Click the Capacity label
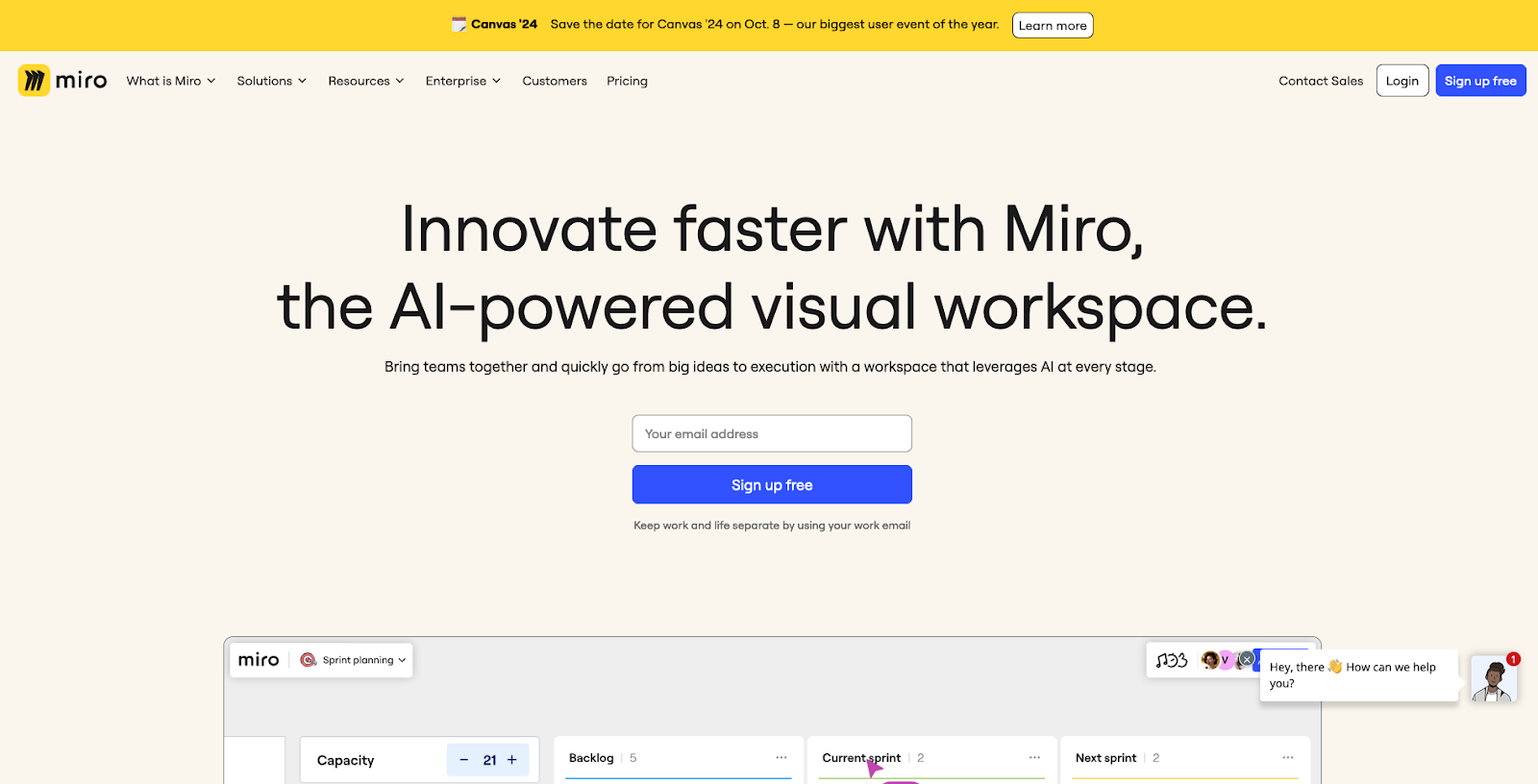 [x=345, y=760]
